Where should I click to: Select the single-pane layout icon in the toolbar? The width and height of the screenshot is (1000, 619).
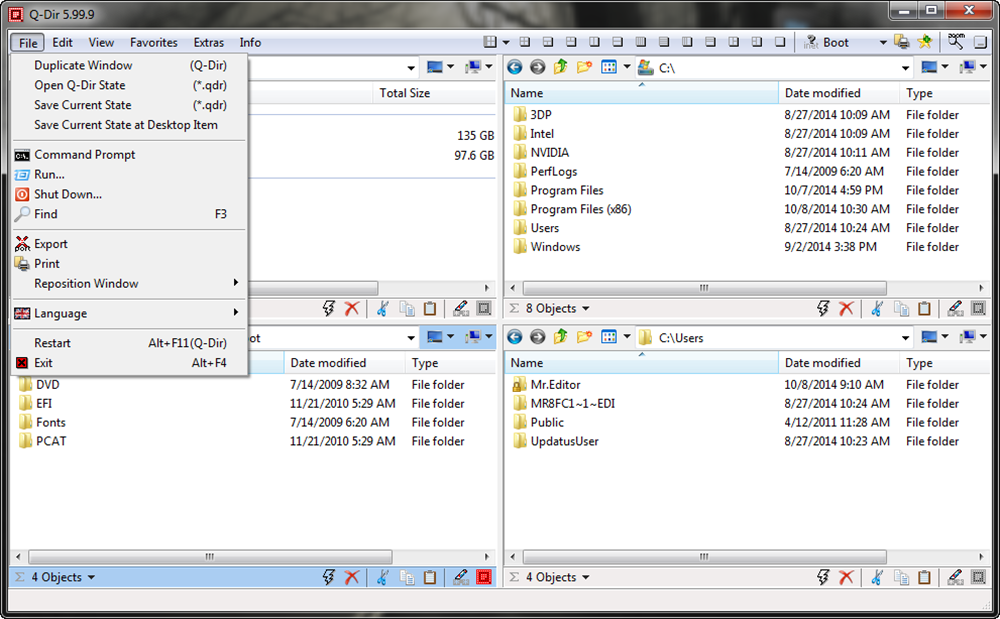click(x=780, y=42)
